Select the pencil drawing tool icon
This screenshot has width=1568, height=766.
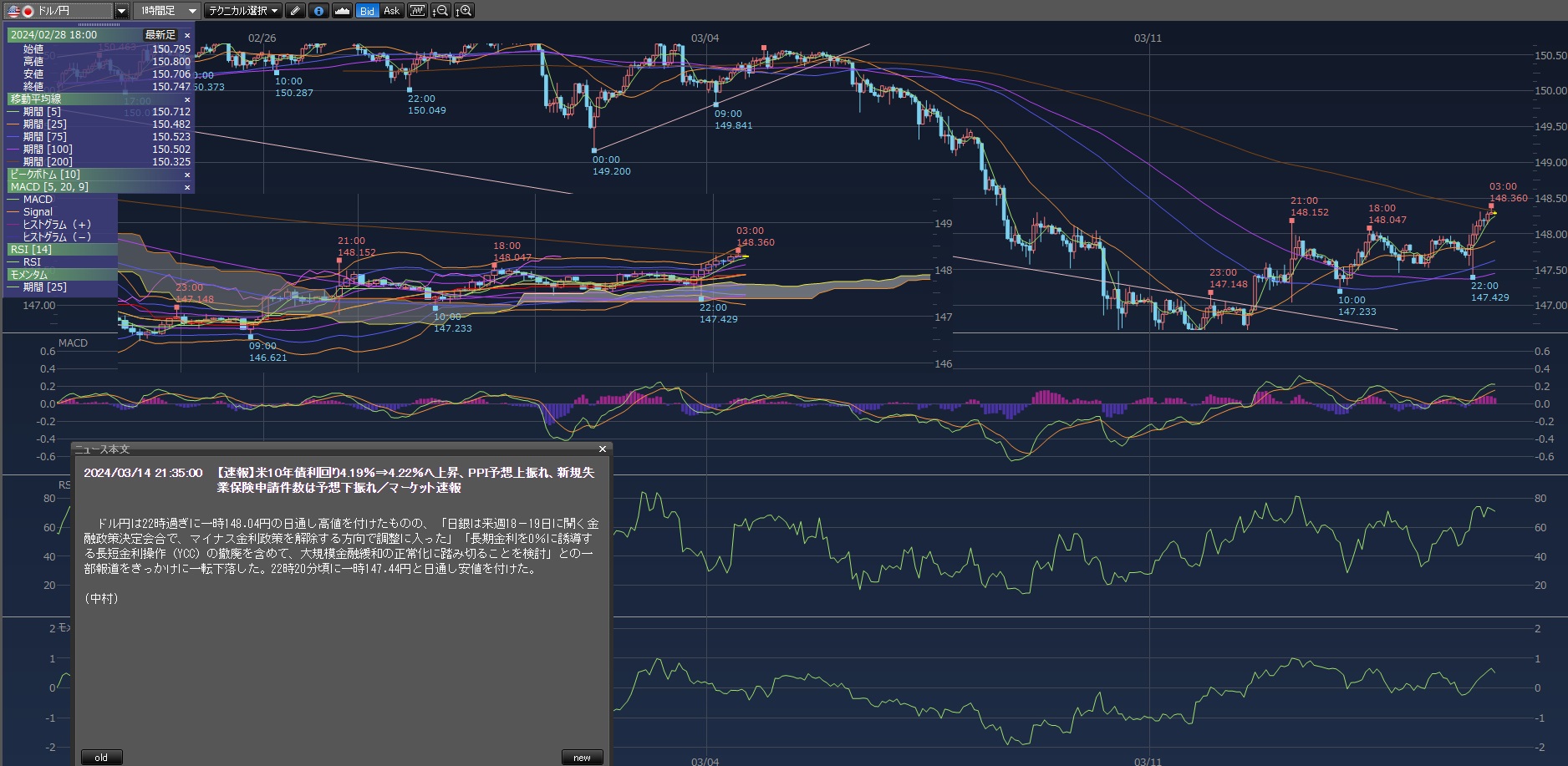pyautogui.click(x=295, y=11)
